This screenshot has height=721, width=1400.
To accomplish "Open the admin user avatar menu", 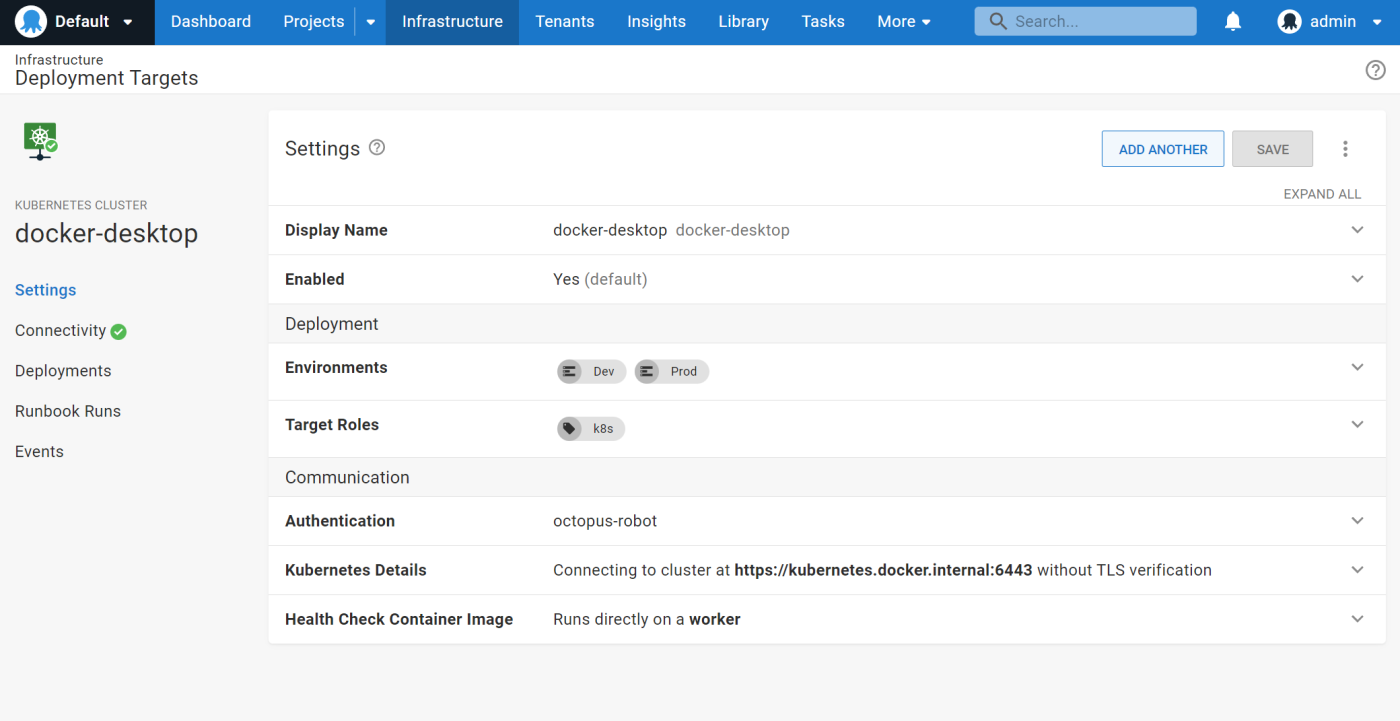I will [x=1289, y=21].
